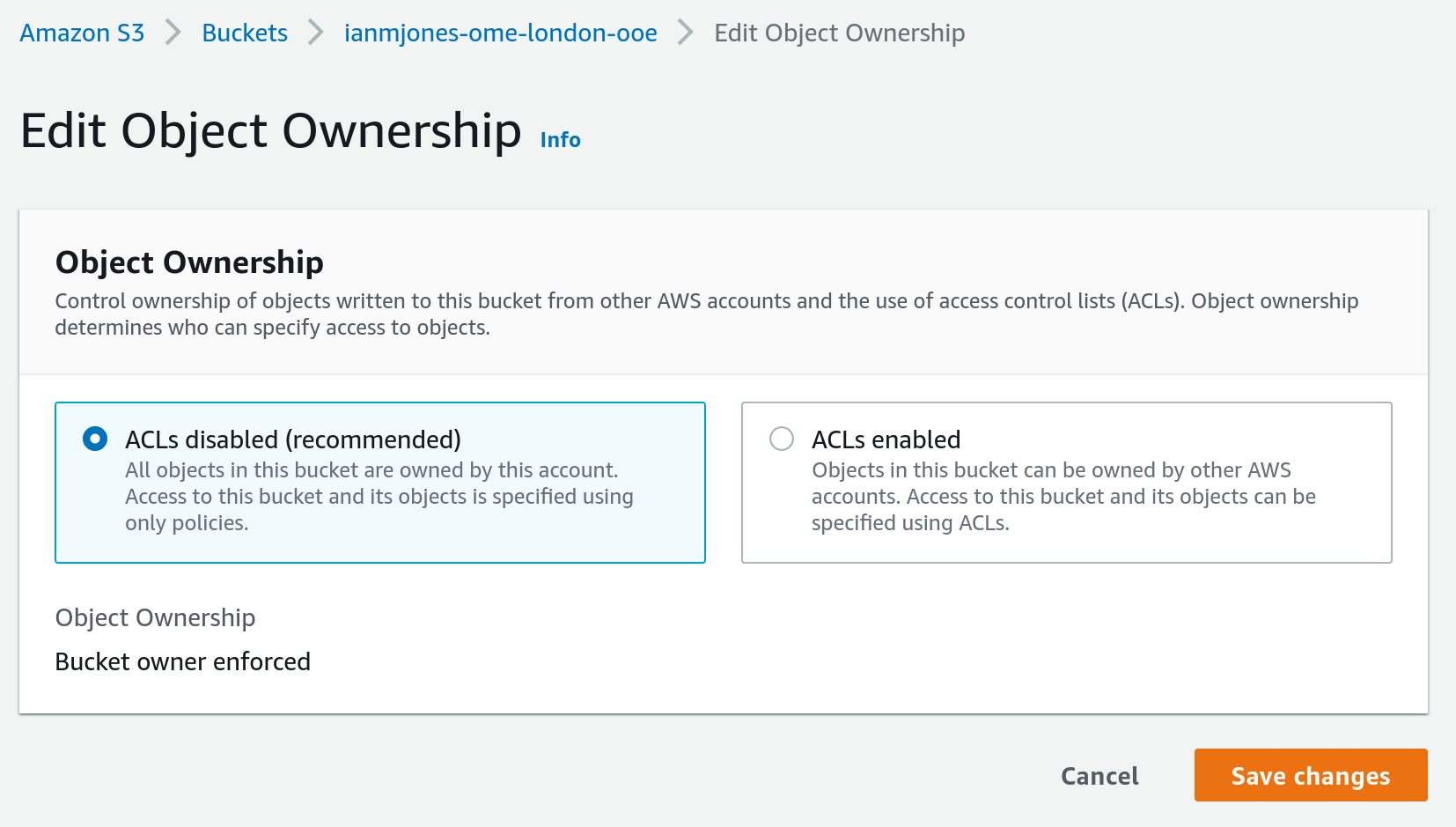The image size is (1456, 827).
Task: Select the ACLs disabled radio button
Action: [95, 439]
